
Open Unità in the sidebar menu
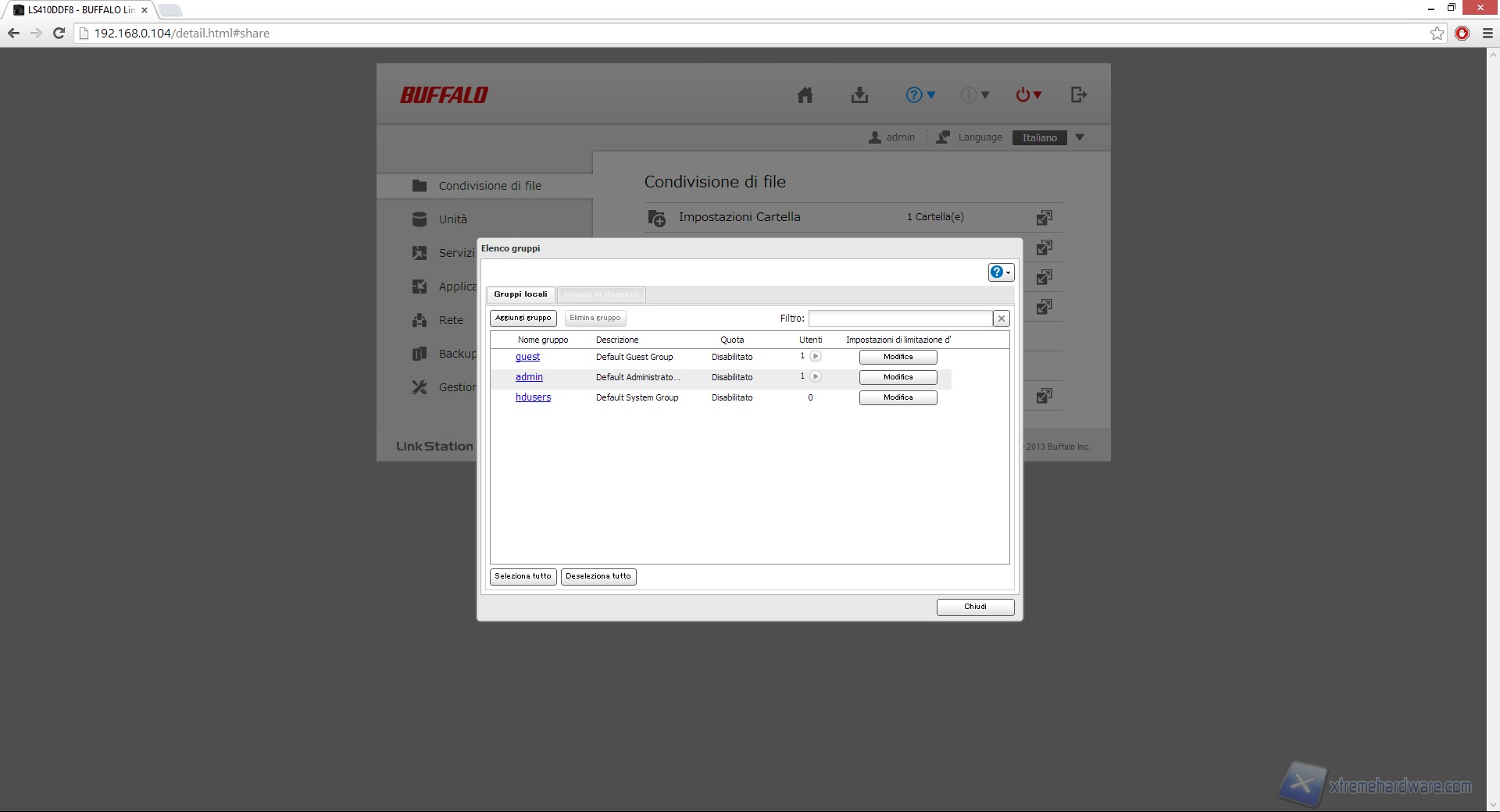click(x=452, y=219)
